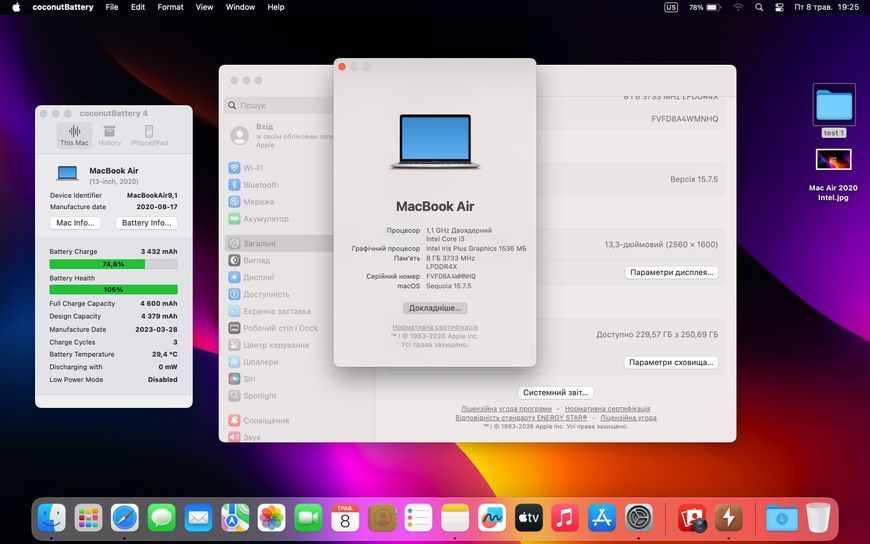Image resolution: width=870 pixels, height=544 pixels.
Task: Open the File menu
Action: coord(112,7)
